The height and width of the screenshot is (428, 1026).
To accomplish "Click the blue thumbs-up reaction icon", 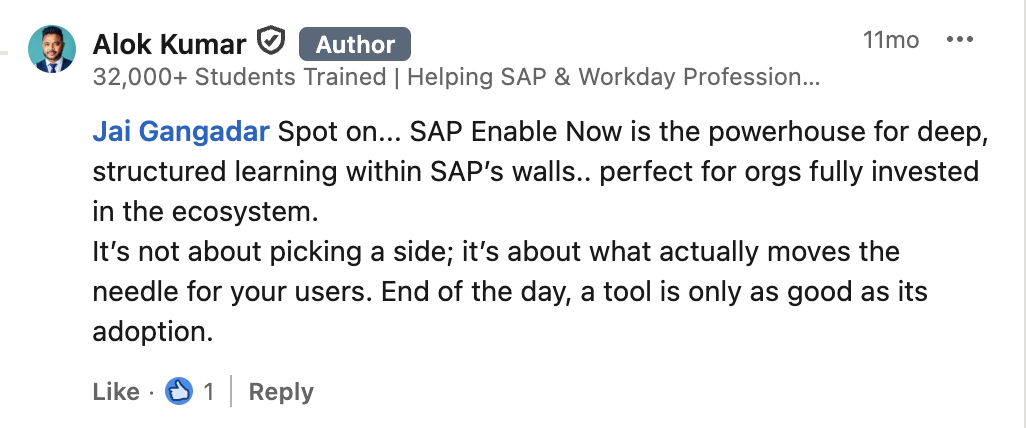I will point(179,391).
